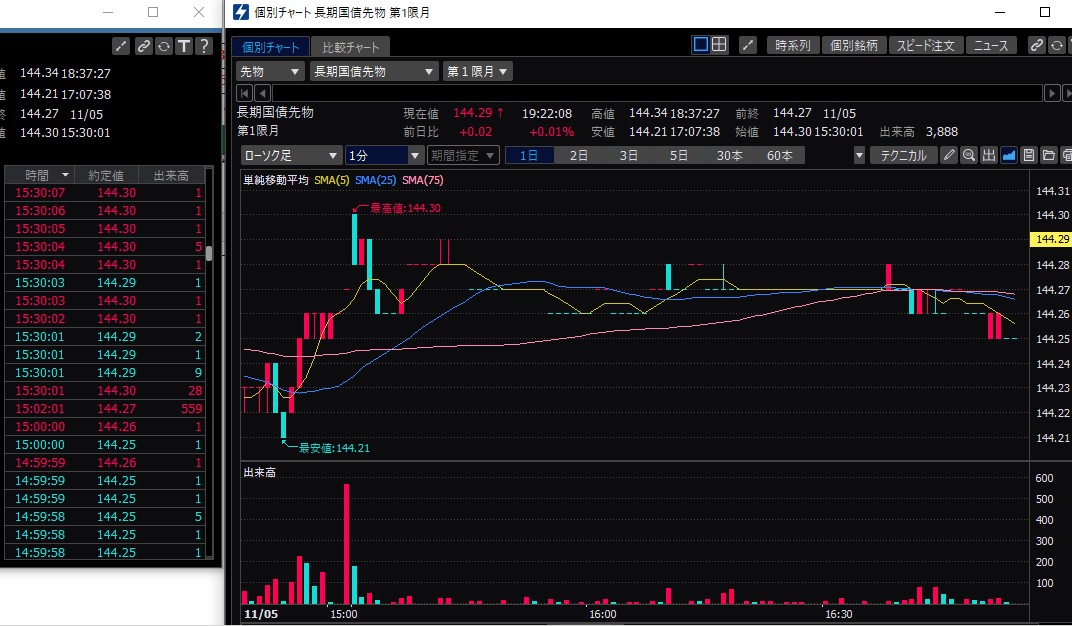Select the 5日 period range button
The image size is (1072, 626).
click(678, 155)
